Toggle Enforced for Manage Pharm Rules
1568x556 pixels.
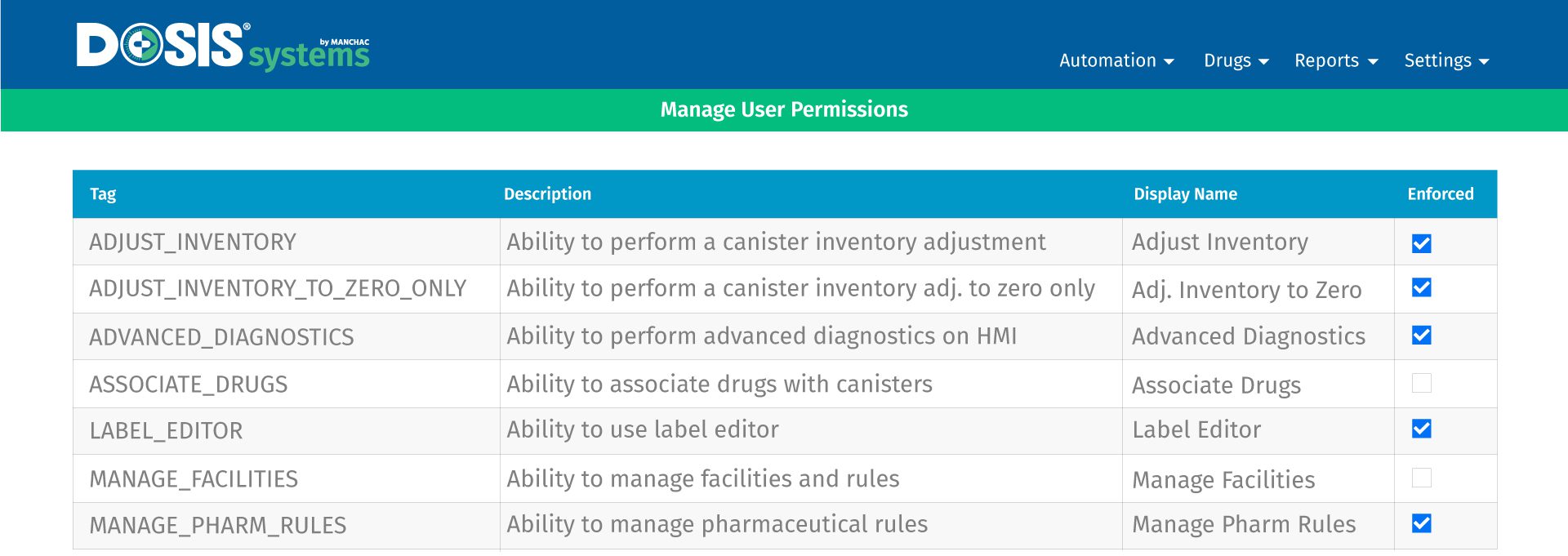(x=1422, y=523)
